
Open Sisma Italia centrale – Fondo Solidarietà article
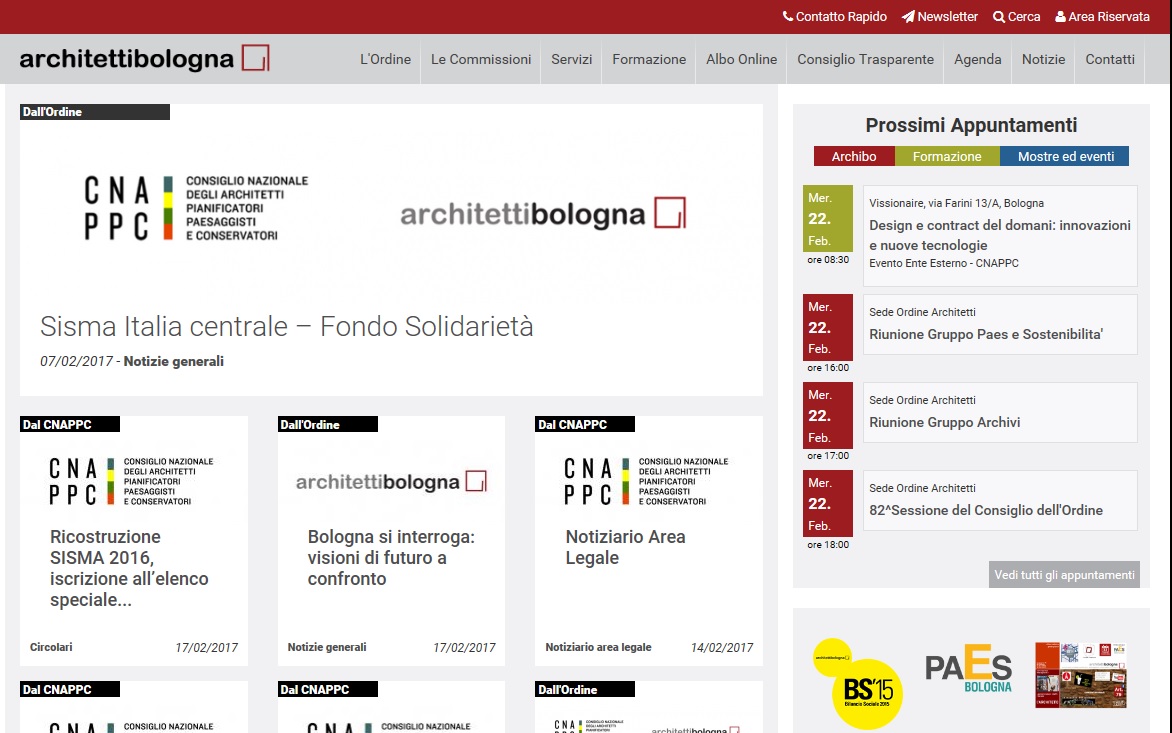click(x=286, y=327)
